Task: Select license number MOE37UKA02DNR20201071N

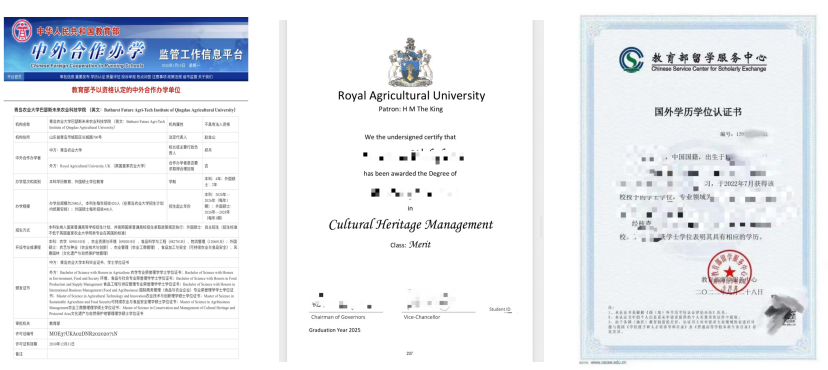Action: click(x=83, y=334)
